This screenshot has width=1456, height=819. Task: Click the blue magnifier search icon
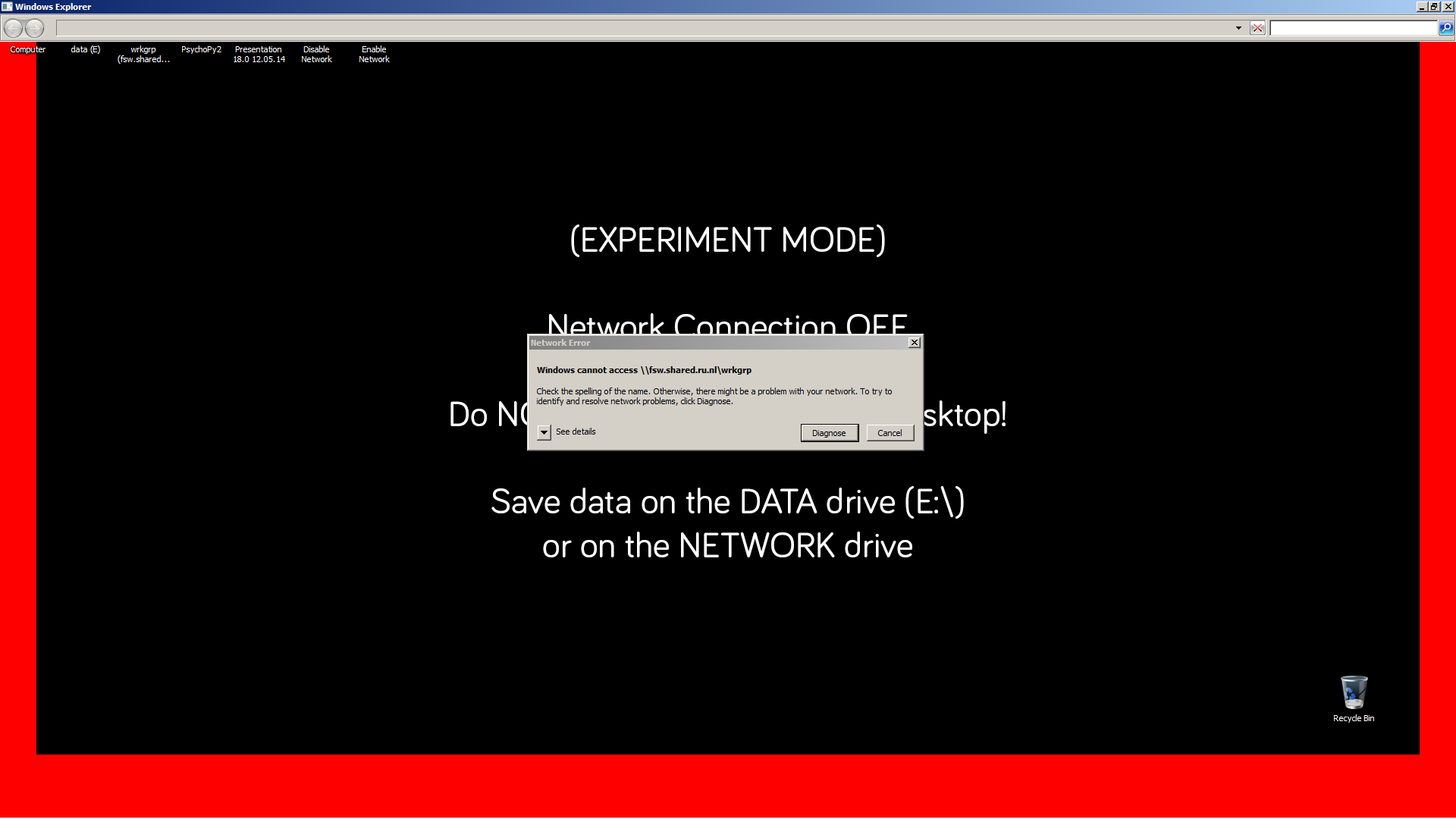1446,28
